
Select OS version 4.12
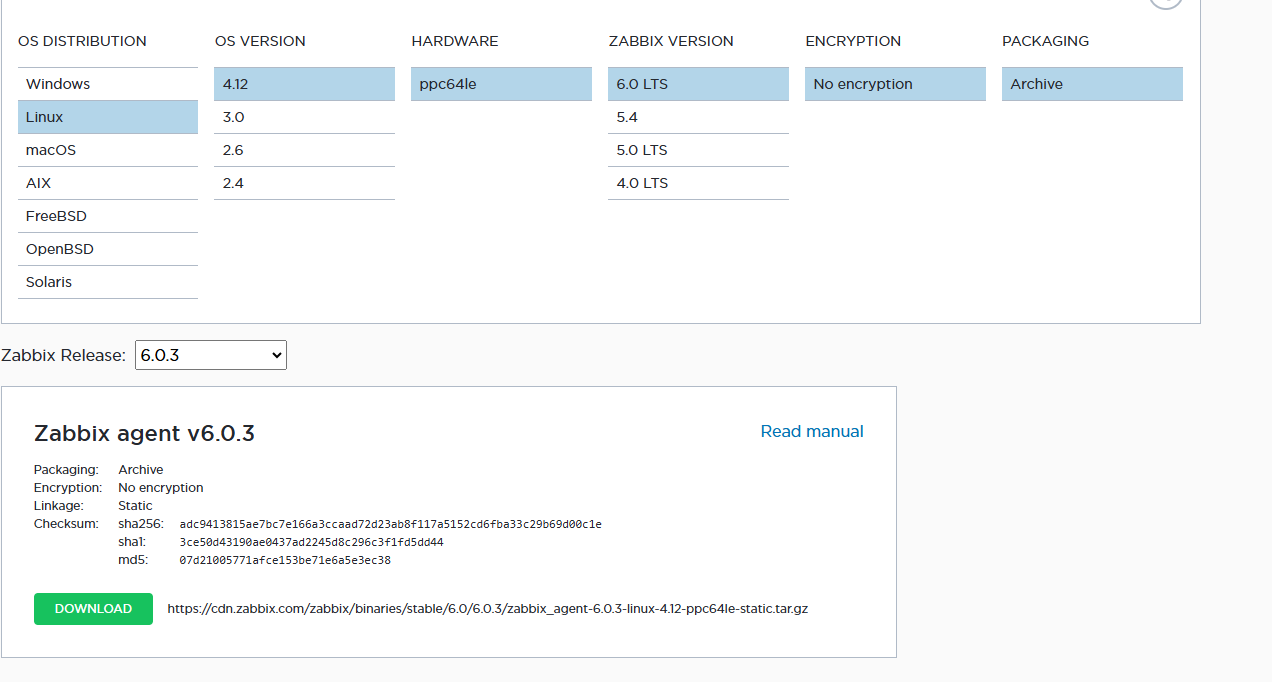point(305,84)
